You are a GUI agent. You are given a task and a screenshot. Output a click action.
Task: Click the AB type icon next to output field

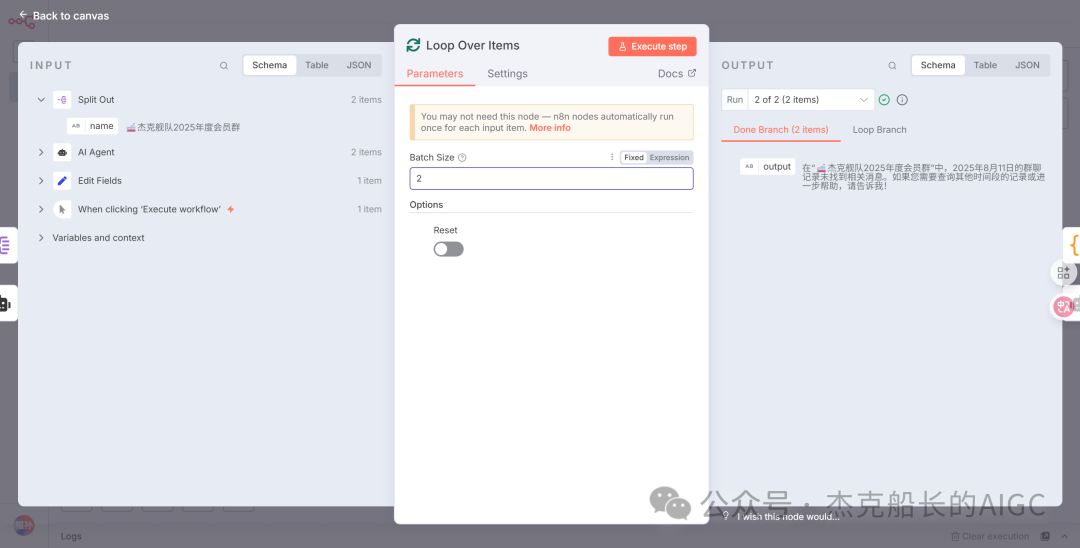pos(749,167)
